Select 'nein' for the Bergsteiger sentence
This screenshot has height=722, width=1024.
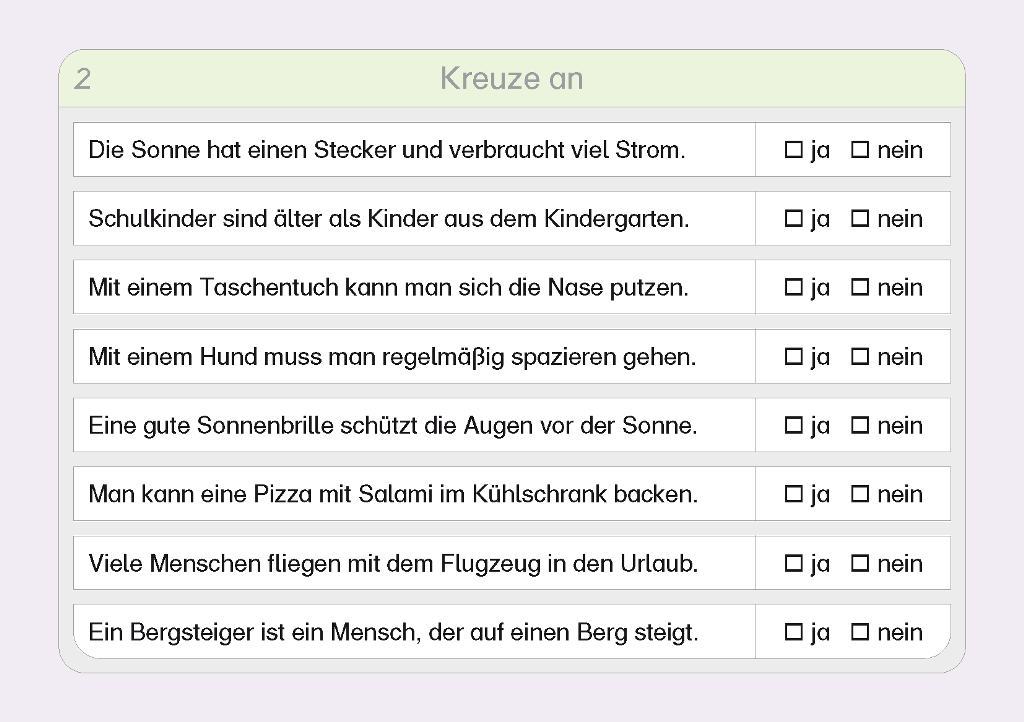(860, 632)
